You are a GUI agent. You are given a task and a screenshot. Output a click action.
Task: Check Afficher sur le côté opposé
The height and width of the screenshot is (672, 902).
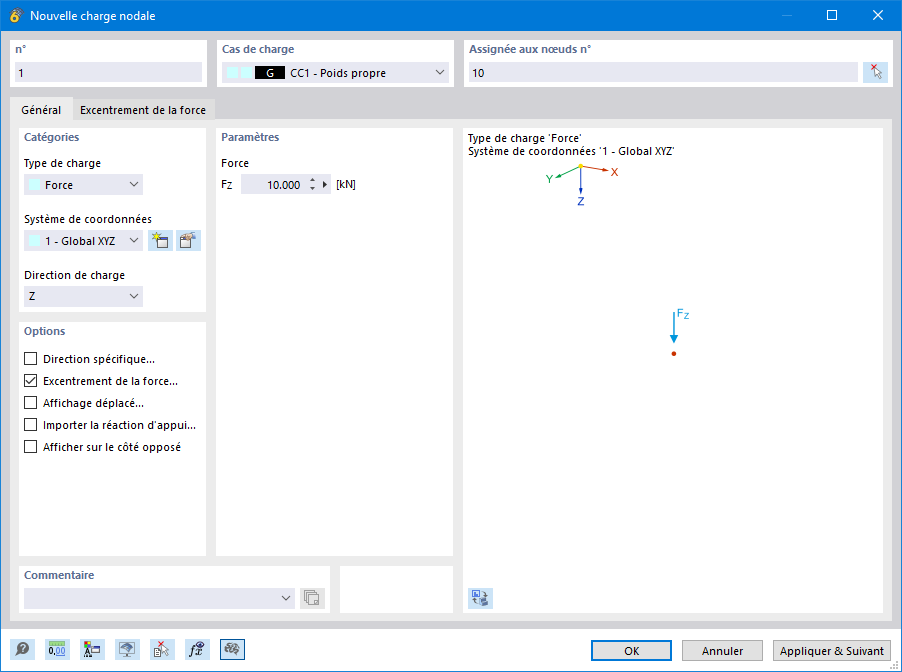(x=30, y=446)
